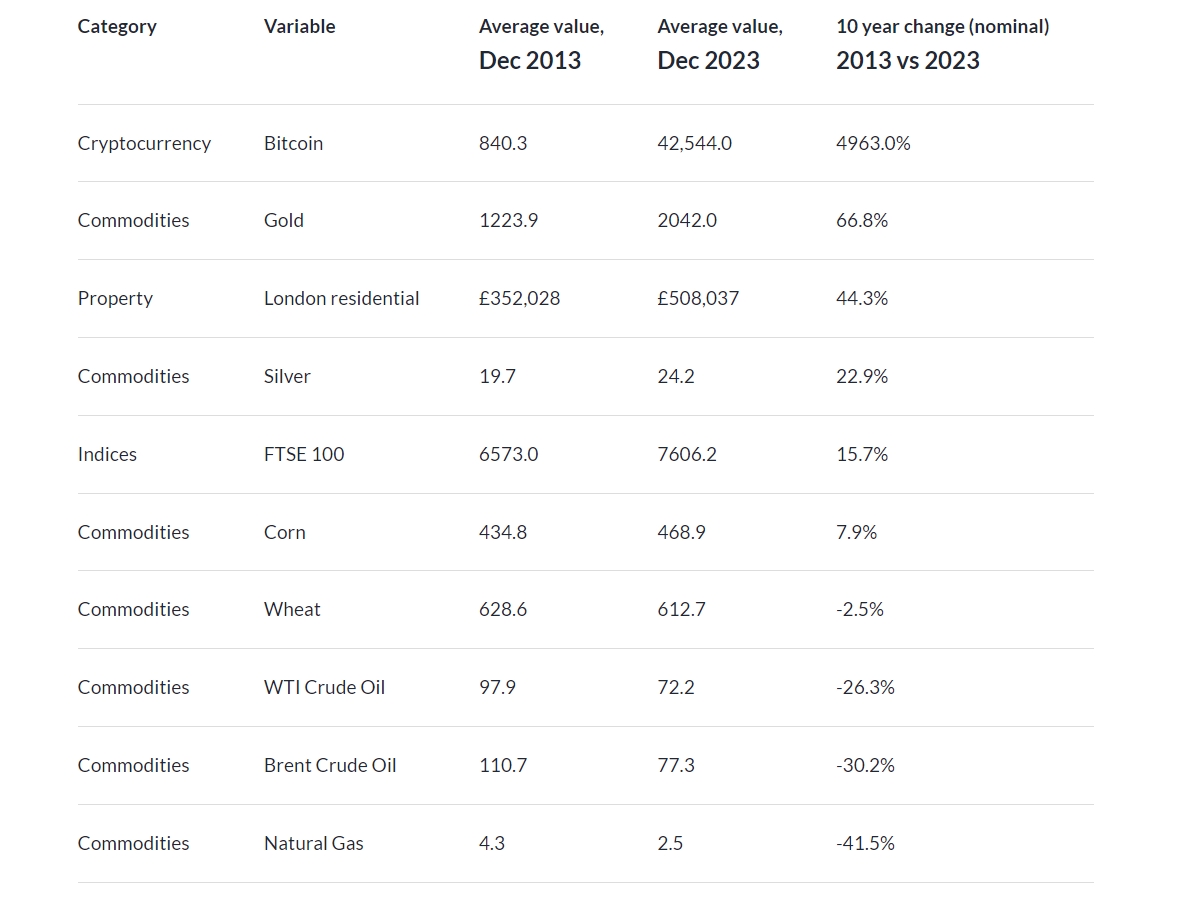Image resolution: width=1186 pixels, height=903 pixels.
Task: Click the WTI Crude Oil cell
Action: pyautogui.click(x=324, y=687)
